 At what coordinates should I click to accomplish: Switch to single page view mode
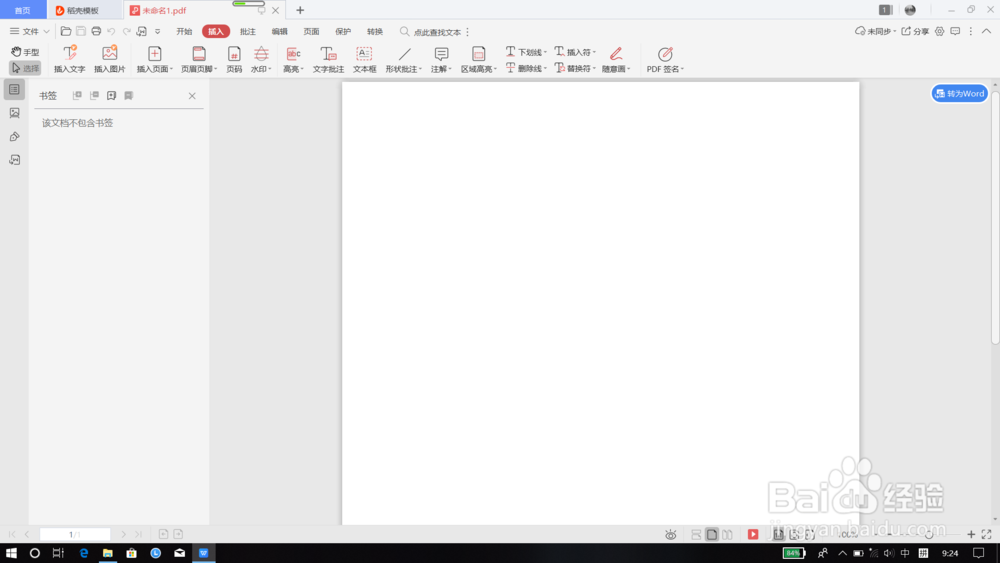tap(712, 534)
